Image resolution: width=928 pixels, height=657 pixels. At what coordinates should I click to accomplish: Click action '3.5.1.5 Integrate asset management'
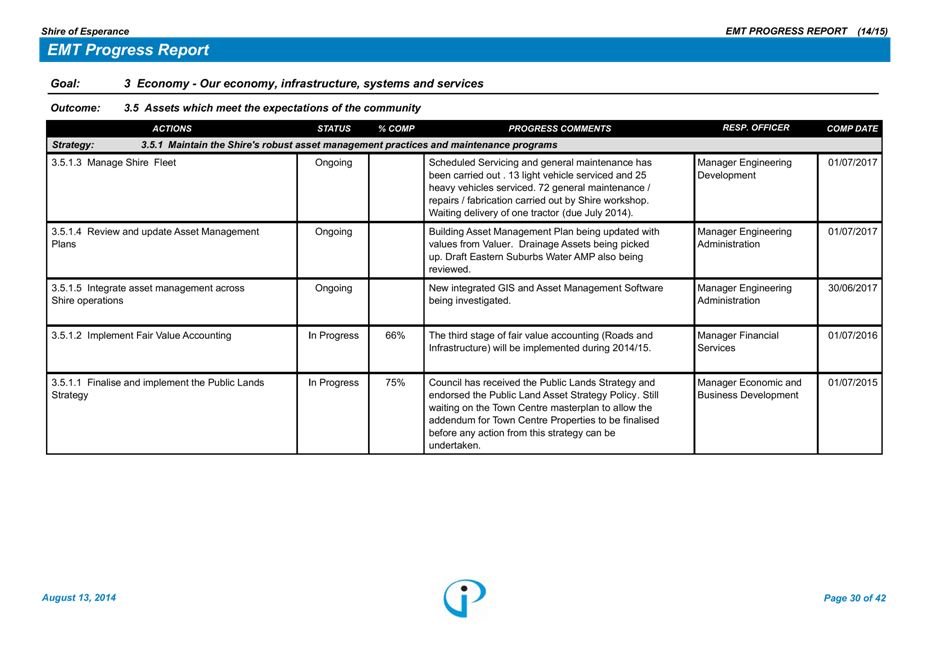click(148, 294)
